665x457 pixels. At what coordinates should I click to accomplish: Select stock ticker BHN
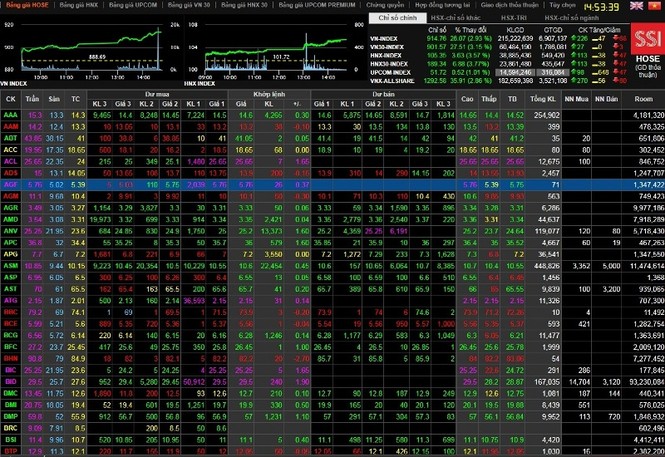pos(11,359)
